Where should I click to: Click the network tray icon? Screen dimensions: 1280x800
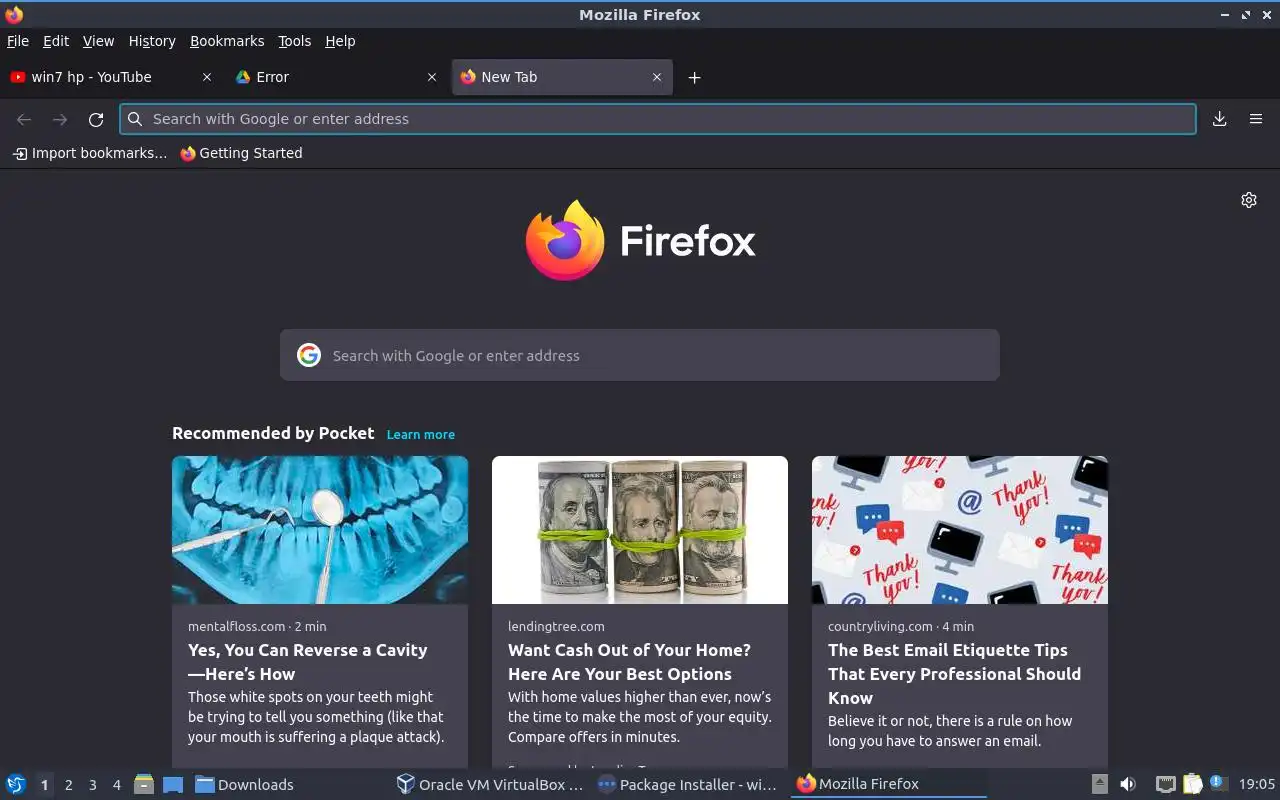[x=1165, y=784]
